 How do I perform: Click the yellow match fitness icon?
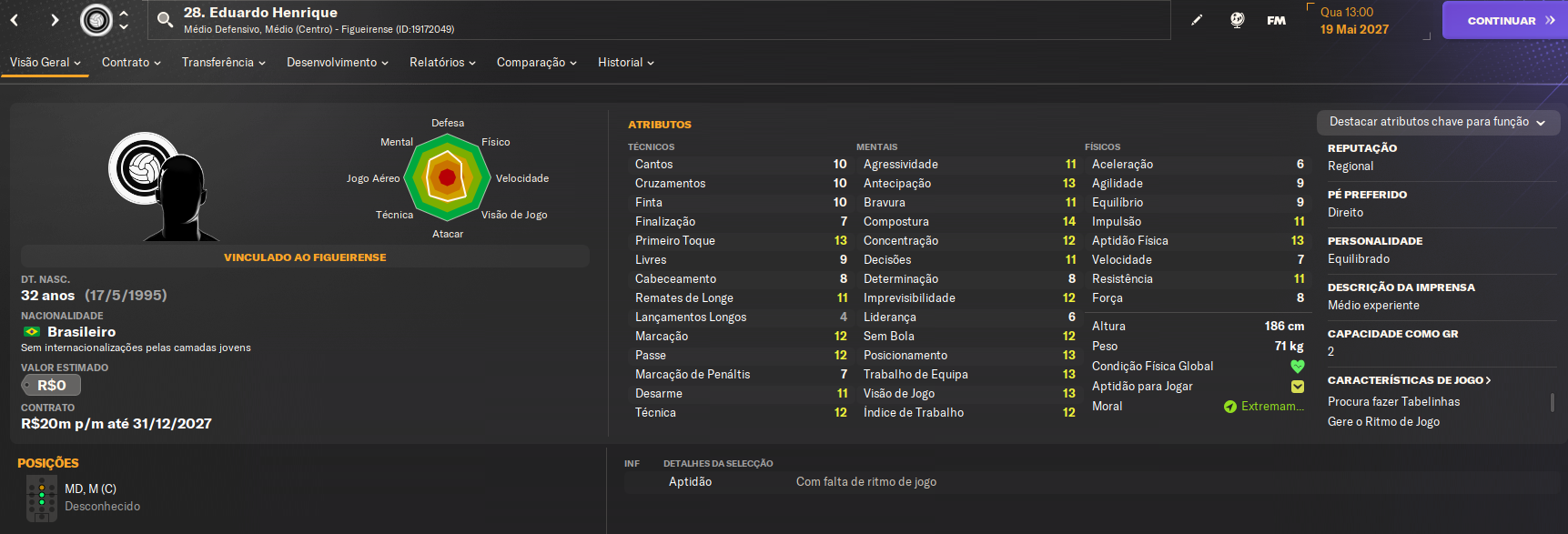[x=1298, y=387]
